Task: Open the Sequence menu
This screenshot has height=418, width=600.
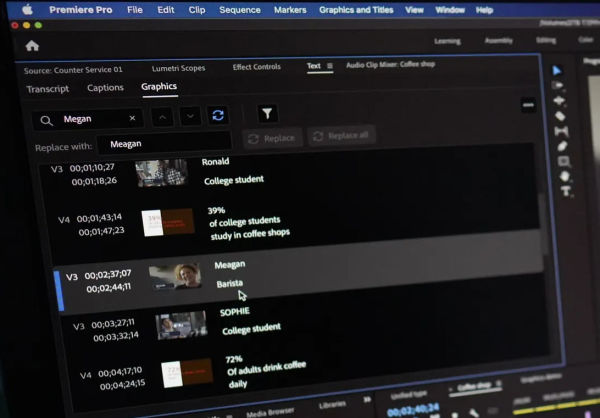Action: [240, 10]
